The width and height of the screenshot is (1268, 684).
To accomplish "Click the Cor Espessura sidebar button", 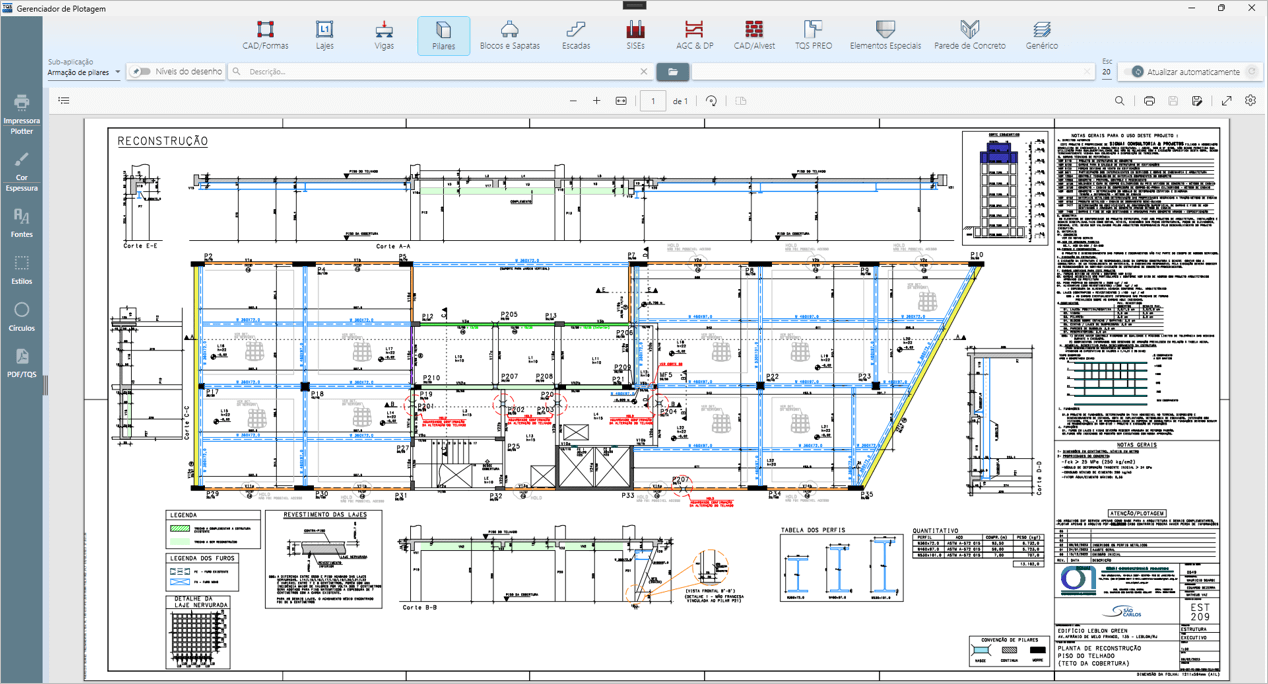I will [21, 170].
